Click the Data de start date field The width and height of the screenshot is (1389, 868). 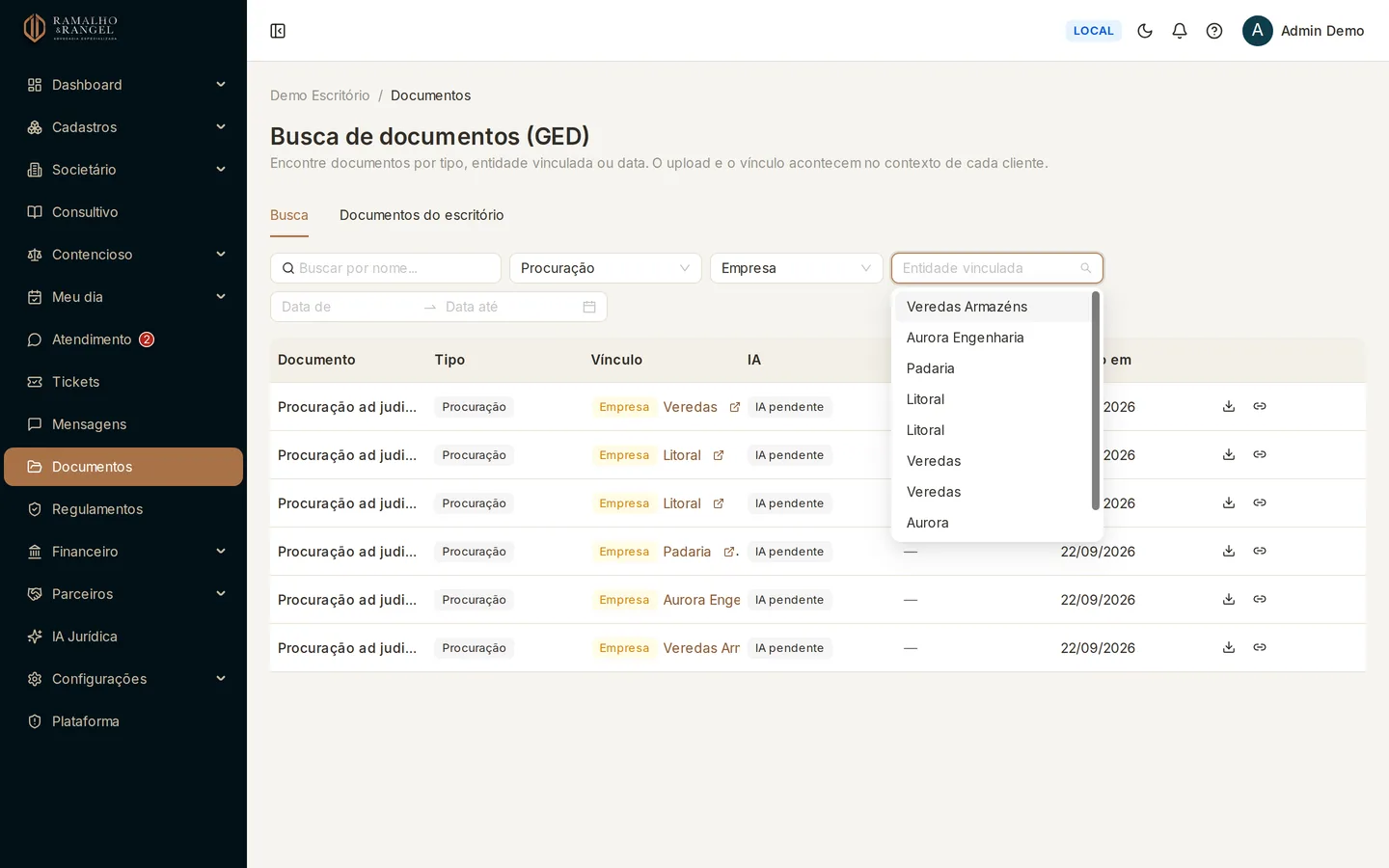pyautogui.click(x=347, y=307)
